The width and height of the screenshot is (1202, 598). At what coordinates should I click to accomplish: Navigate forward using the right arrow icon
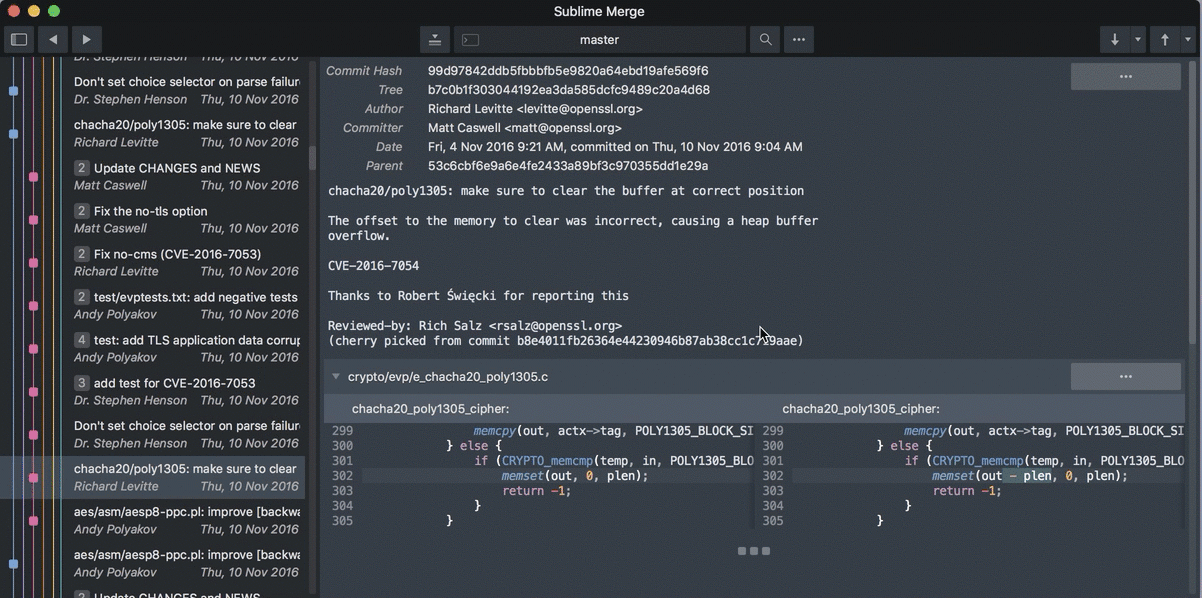86,39
